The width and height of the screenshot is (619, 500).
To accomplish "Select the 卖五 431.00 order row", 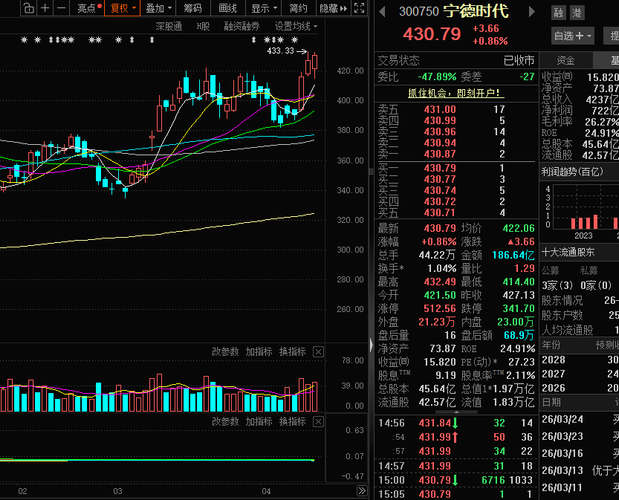I will (456, 109).
